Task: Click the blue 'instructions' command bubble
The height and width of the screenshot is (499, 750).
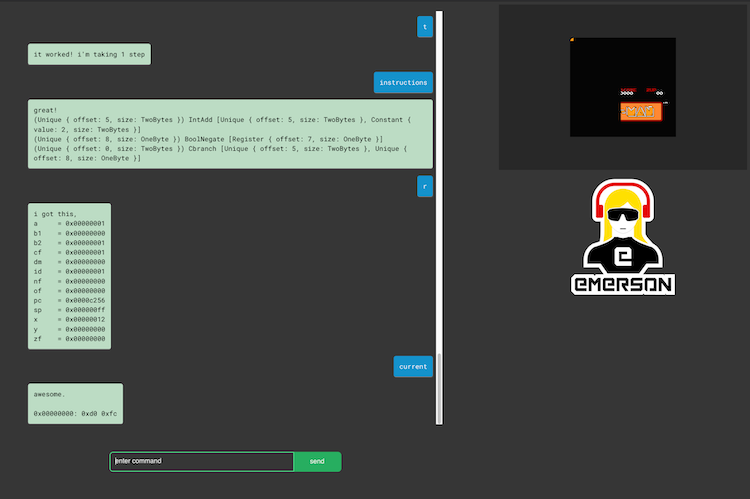Action: click(403, 82)
